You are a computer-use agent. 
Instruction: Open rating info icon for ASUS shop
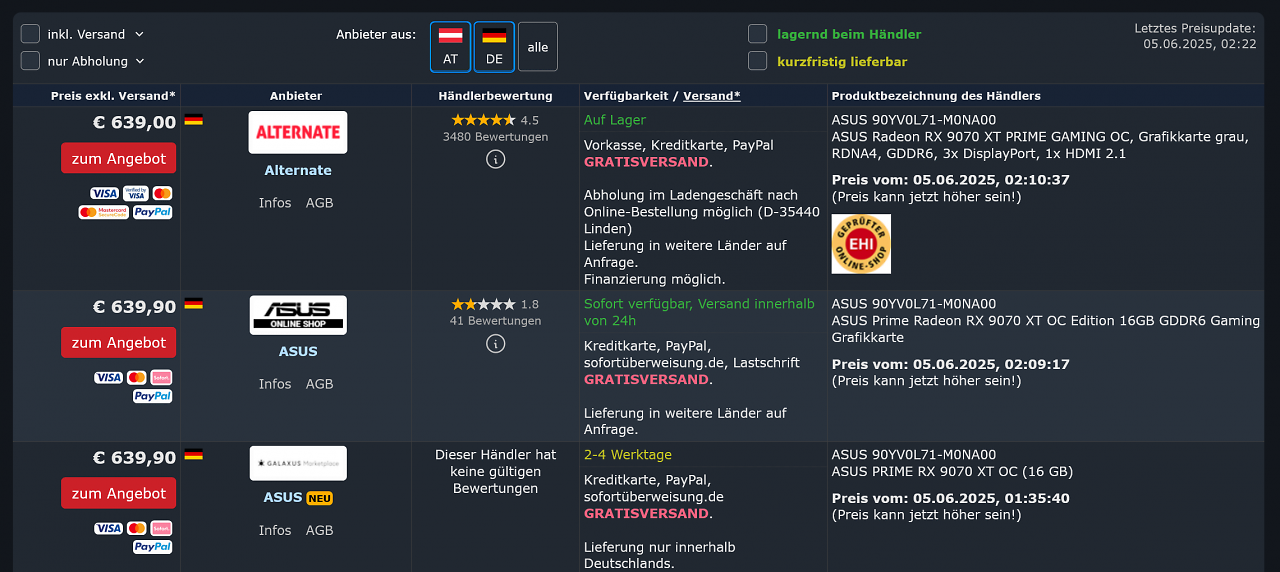(495, 344)
